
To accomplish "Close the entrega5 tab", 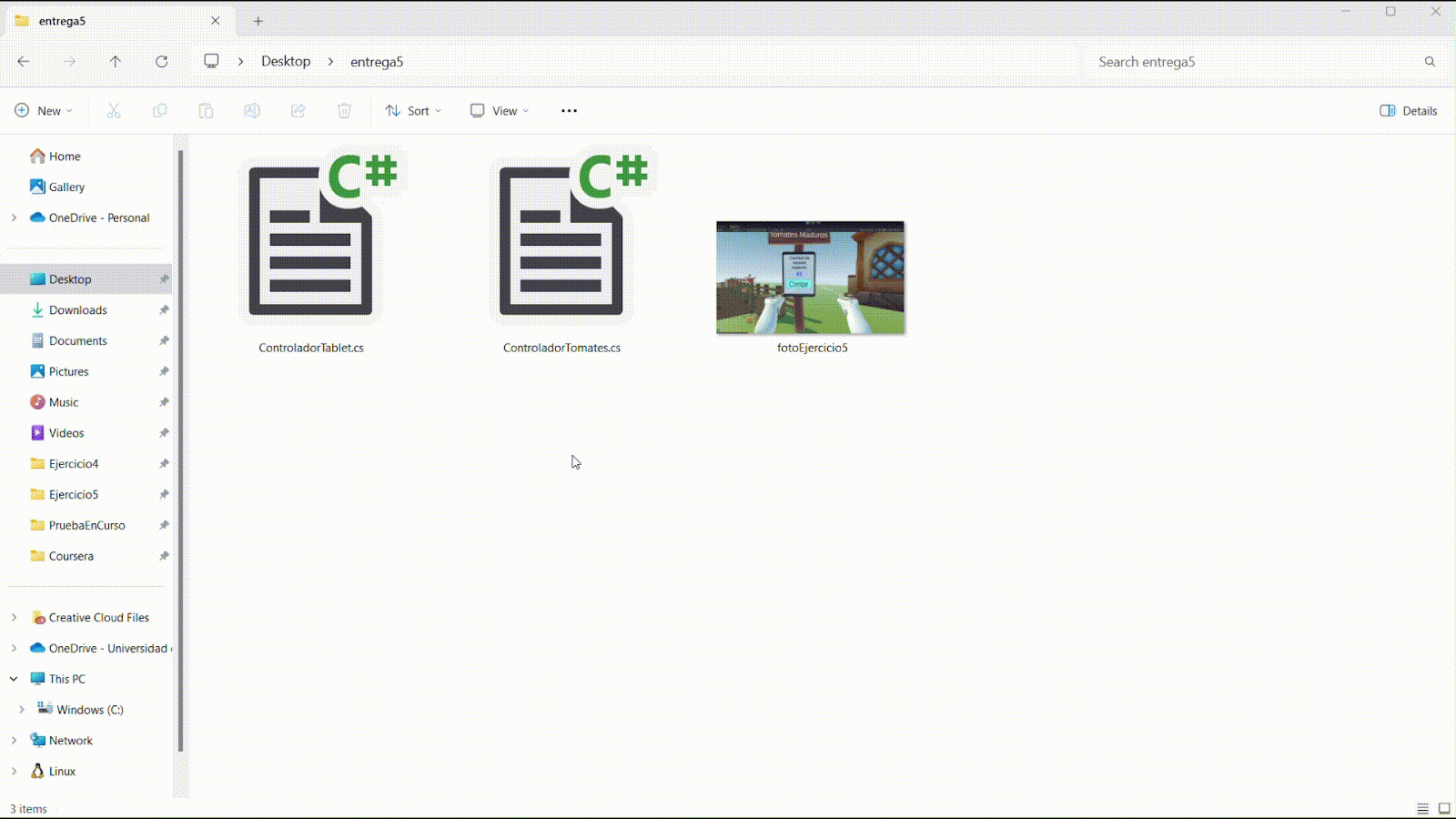I will click(216, 20).
